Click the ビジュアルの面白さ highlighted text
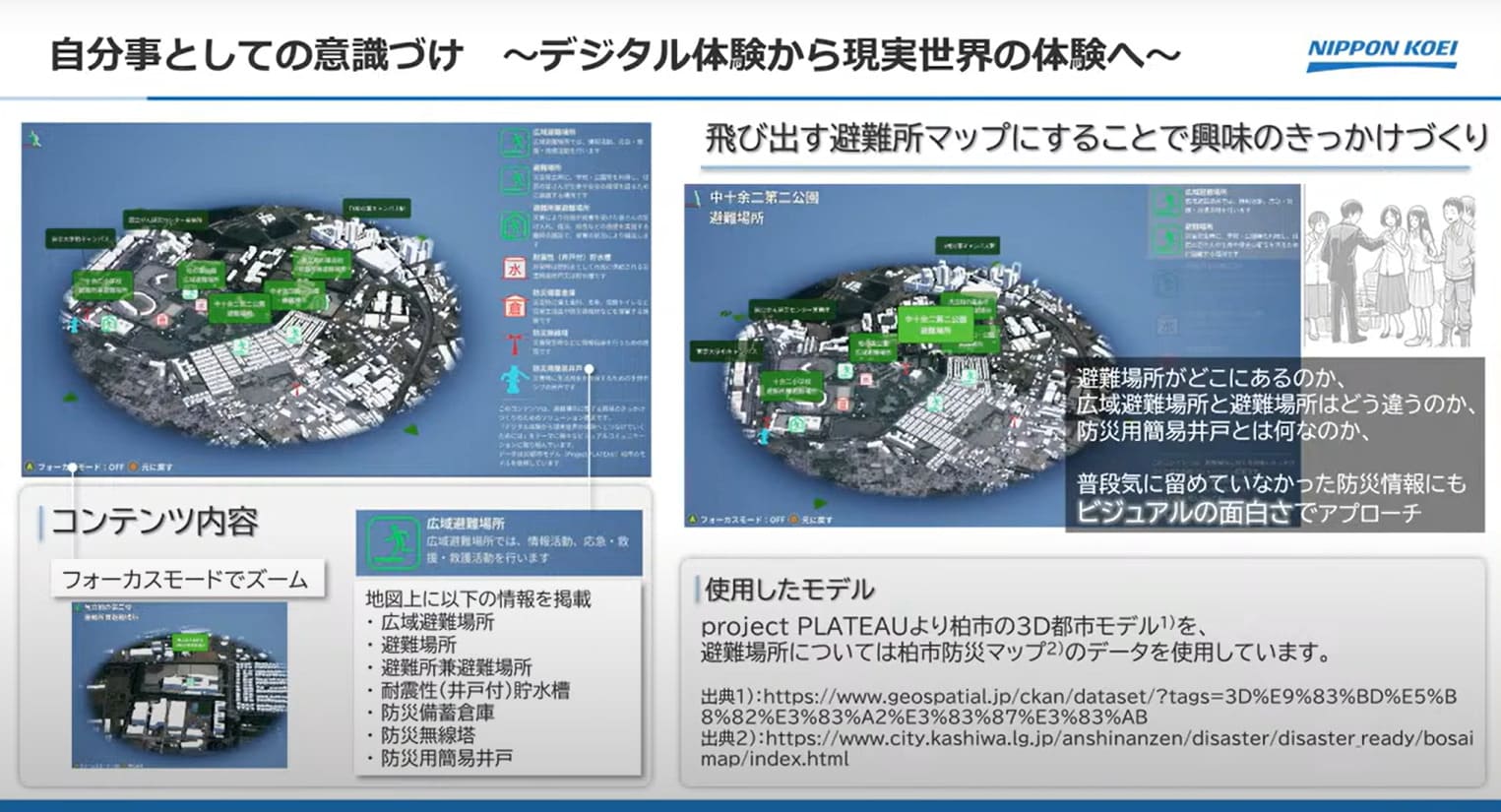1501x812 pixels. point(1182,512)
